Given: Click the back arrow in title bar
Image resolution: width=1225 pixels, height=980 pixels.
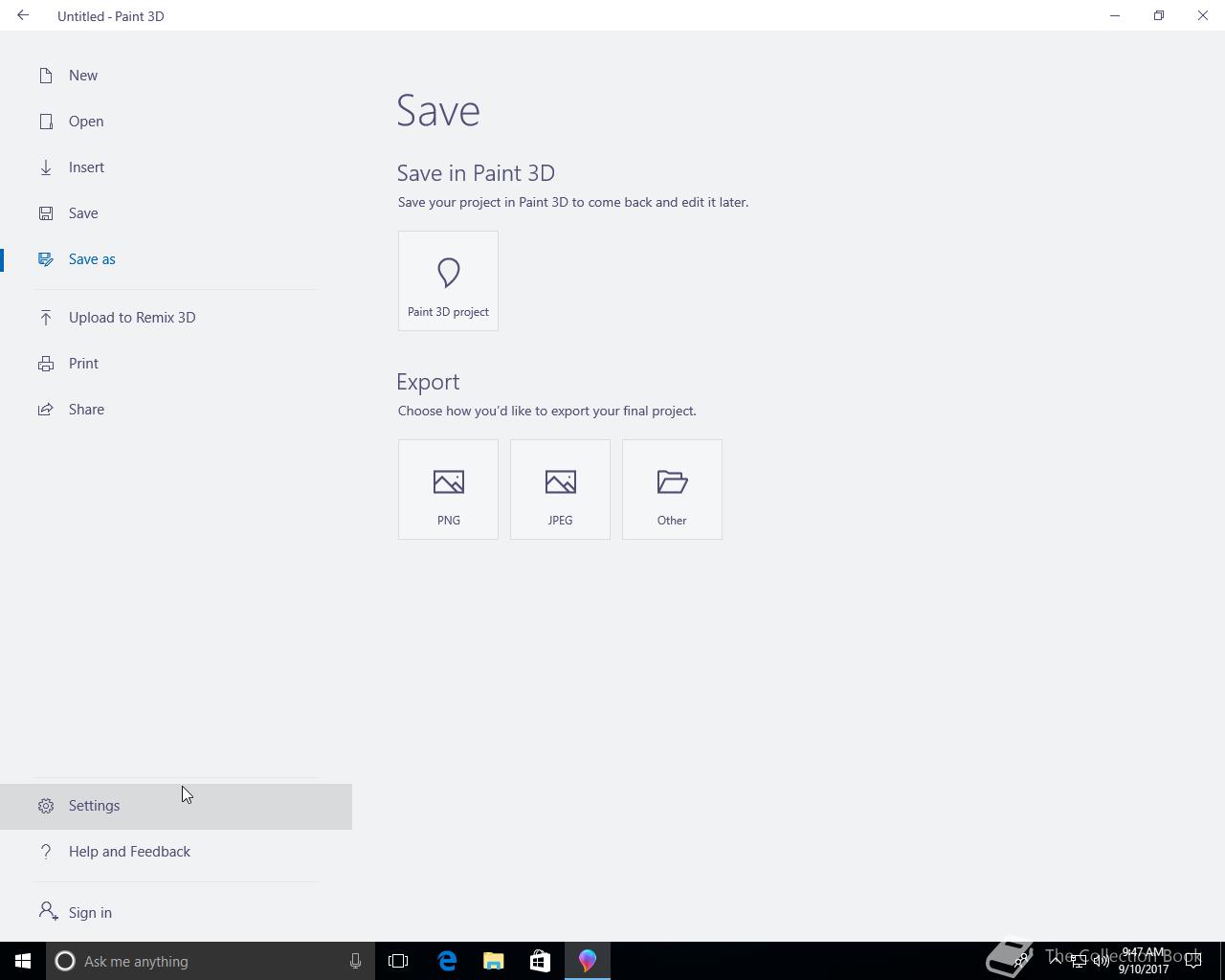Looking at the screenshot, I should coord(23,15).
